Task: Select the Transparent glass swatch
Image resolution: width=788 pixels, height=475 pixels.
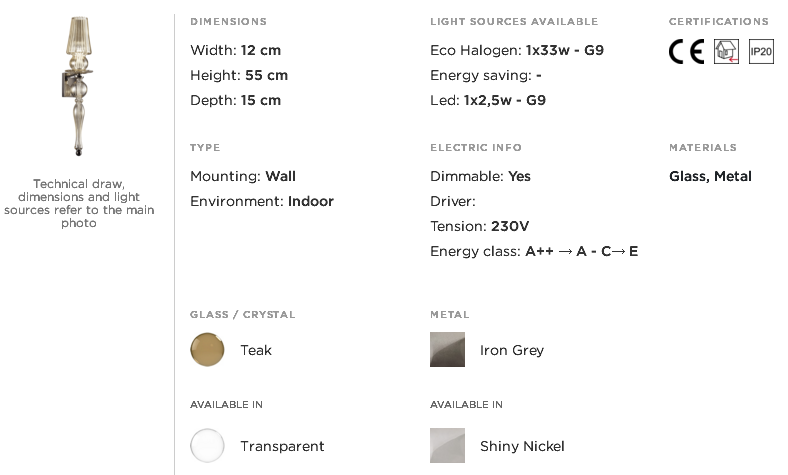Action: click(207, 445)
